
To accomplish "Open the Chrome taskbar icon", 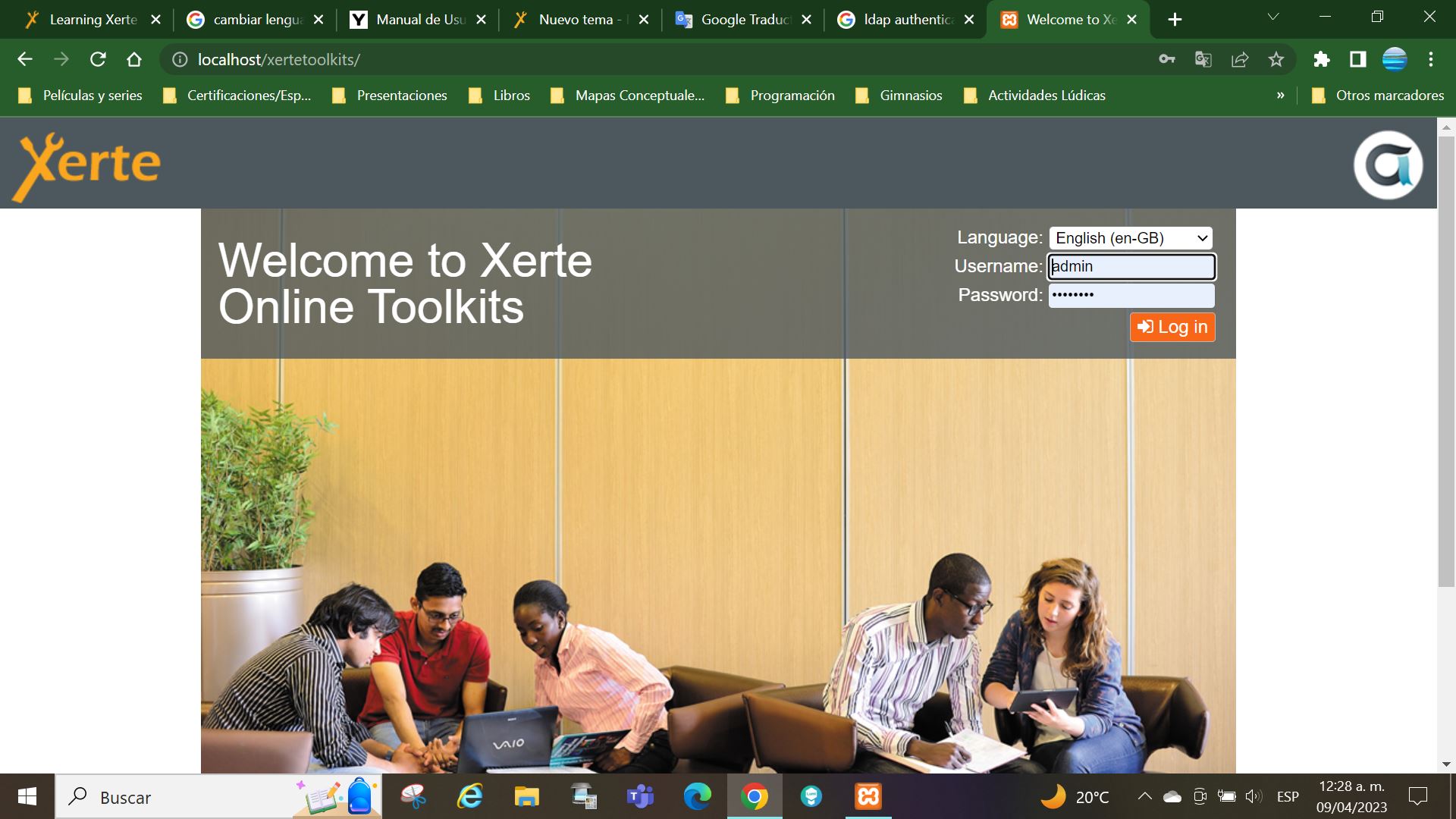I will 755,797.
